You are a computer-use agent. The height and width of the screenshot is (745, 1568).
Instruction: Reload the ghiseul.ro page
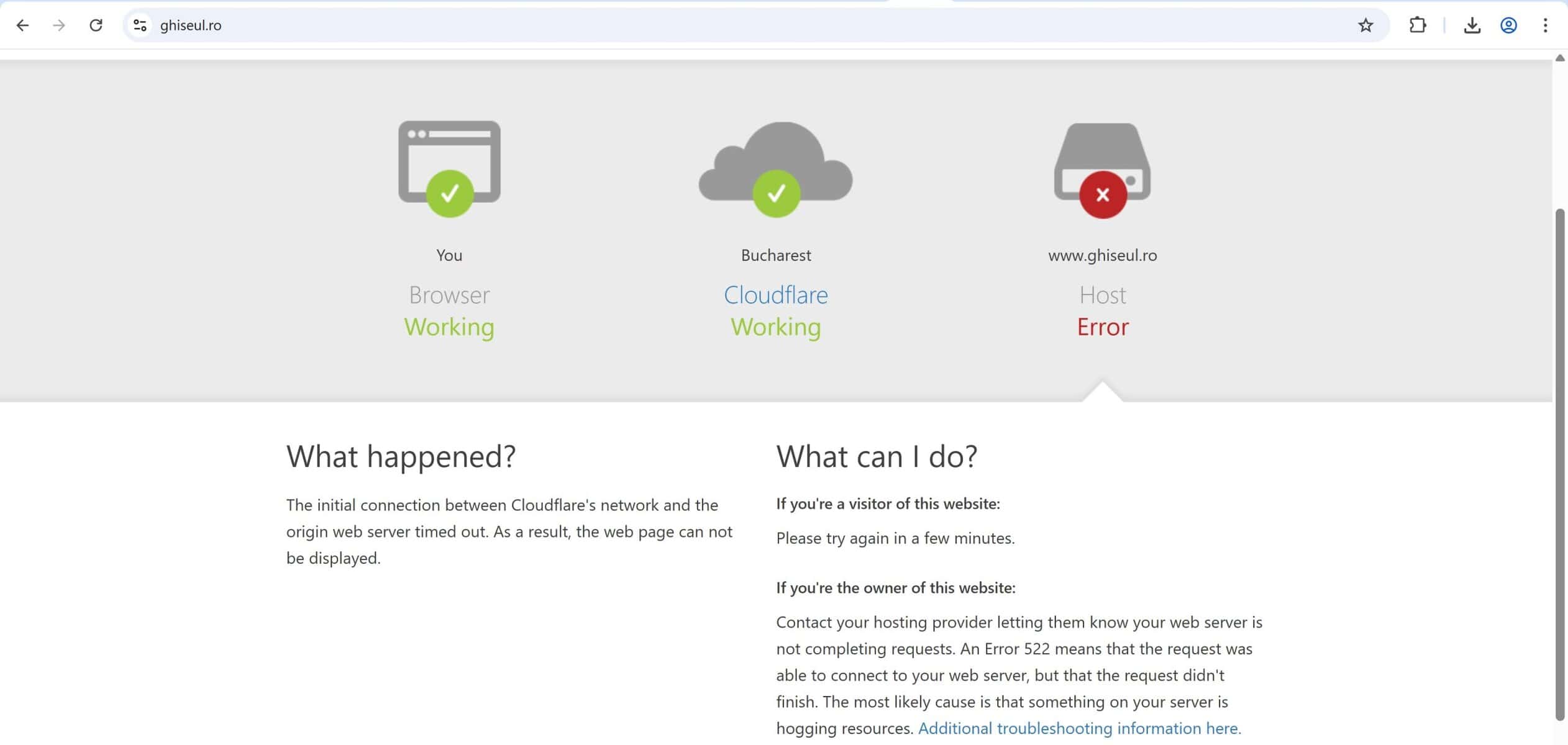96,25
